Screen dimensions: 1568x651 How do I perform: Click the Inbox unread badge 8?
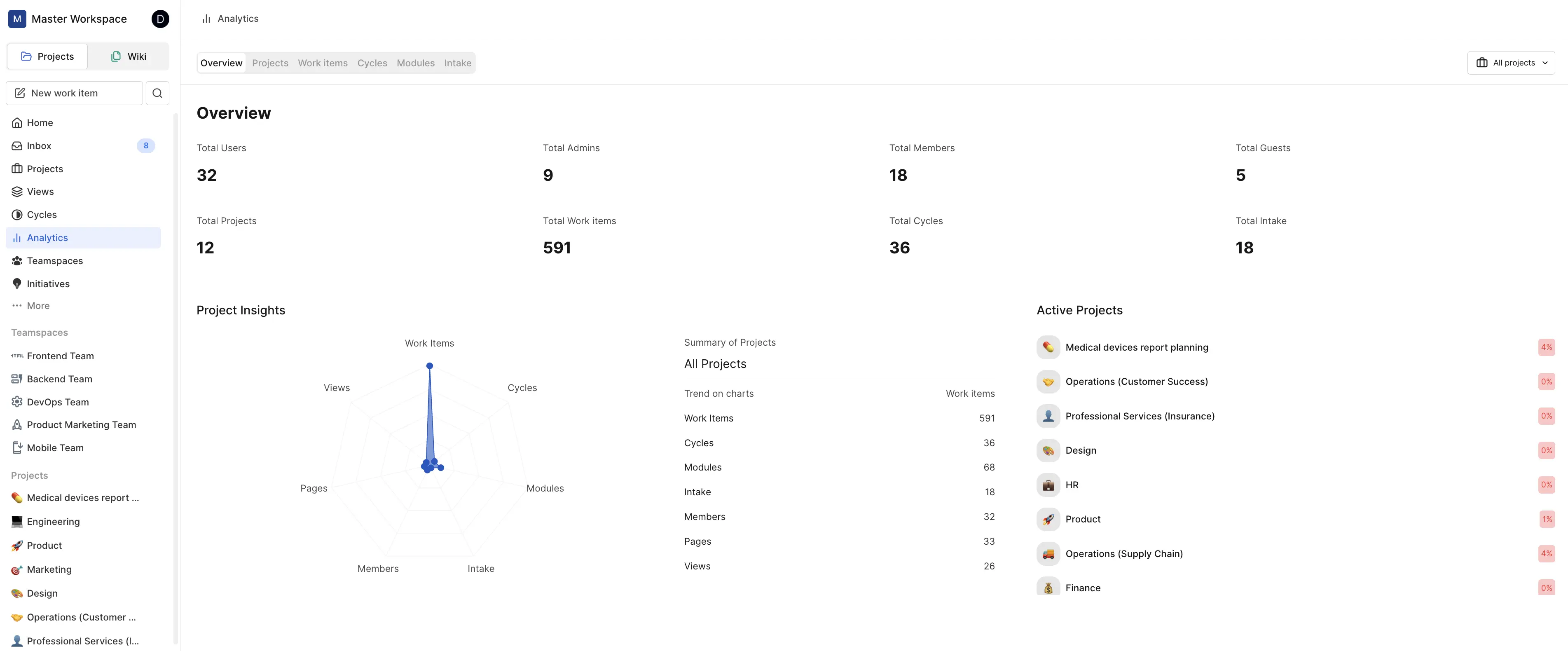[145, 145]
